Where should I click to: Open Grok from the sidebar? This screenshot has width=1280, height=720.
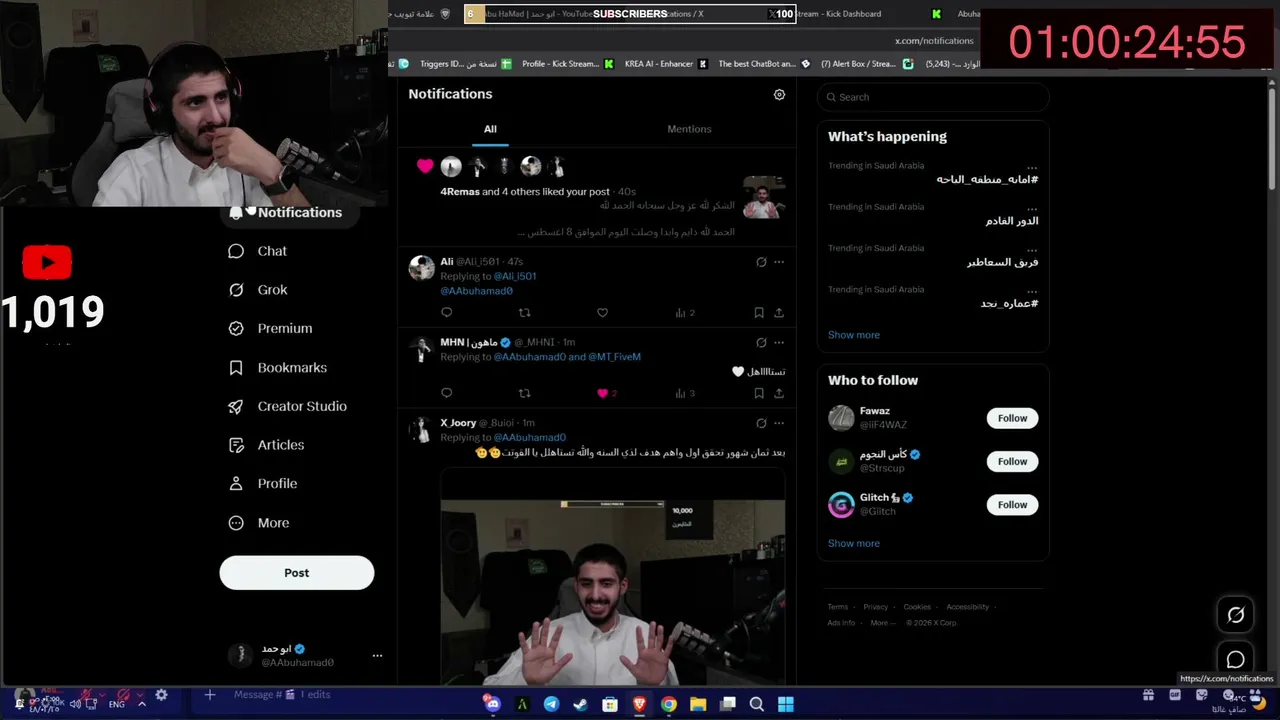(258, 290)
